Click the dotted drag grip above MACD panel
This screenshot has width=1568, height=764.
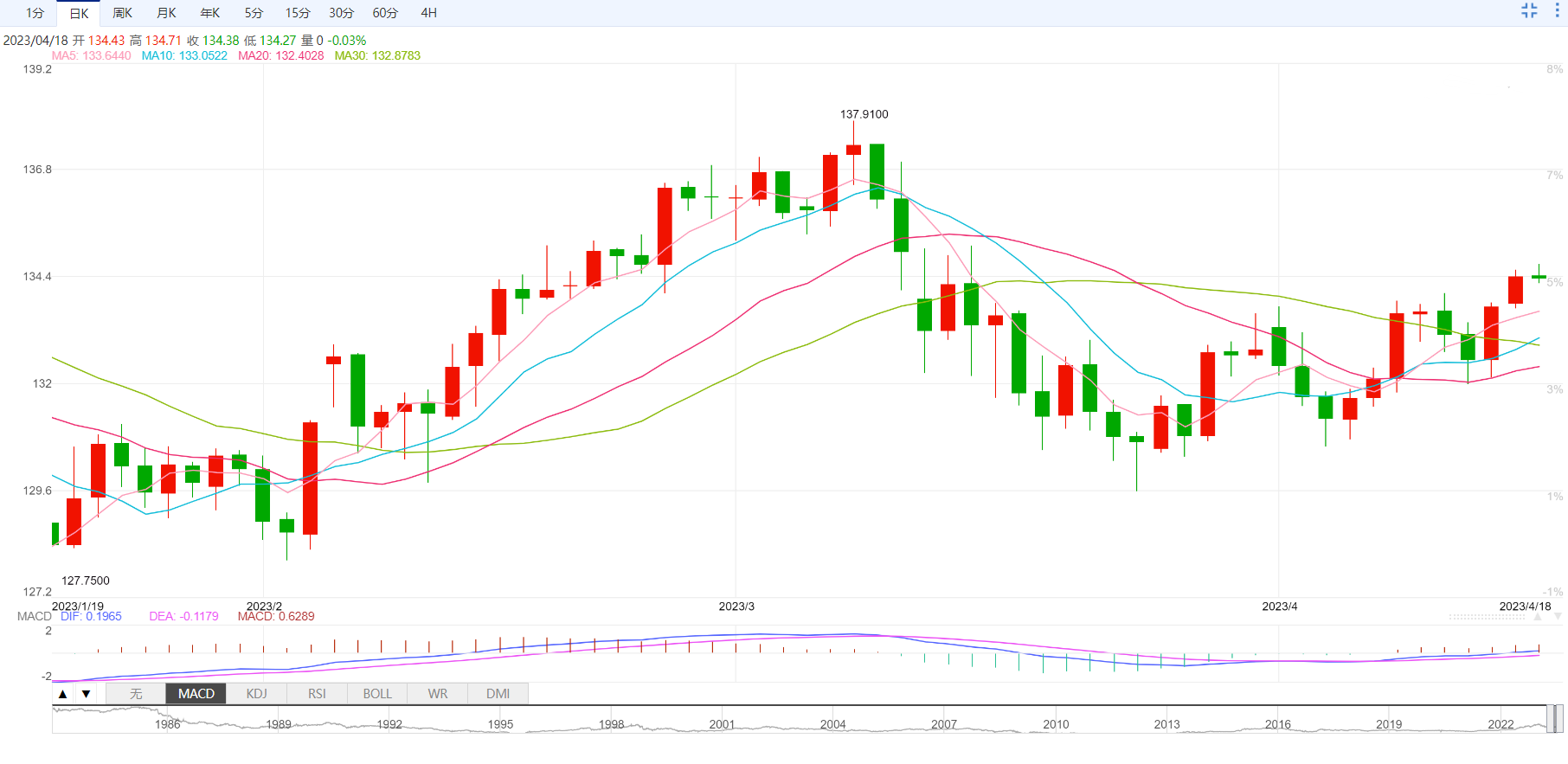coord(1488,617)
